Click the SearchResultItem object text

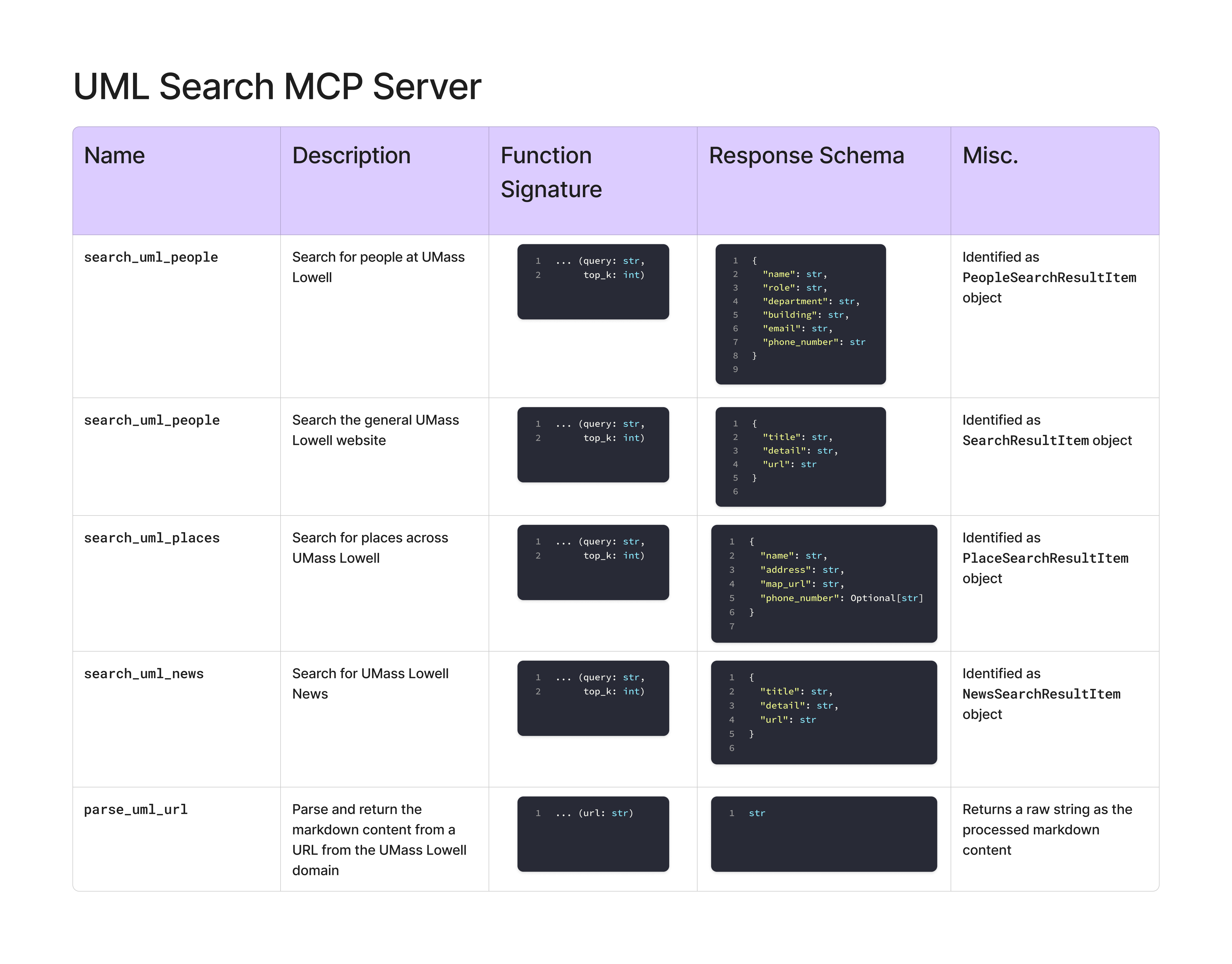coord(1047,441)
